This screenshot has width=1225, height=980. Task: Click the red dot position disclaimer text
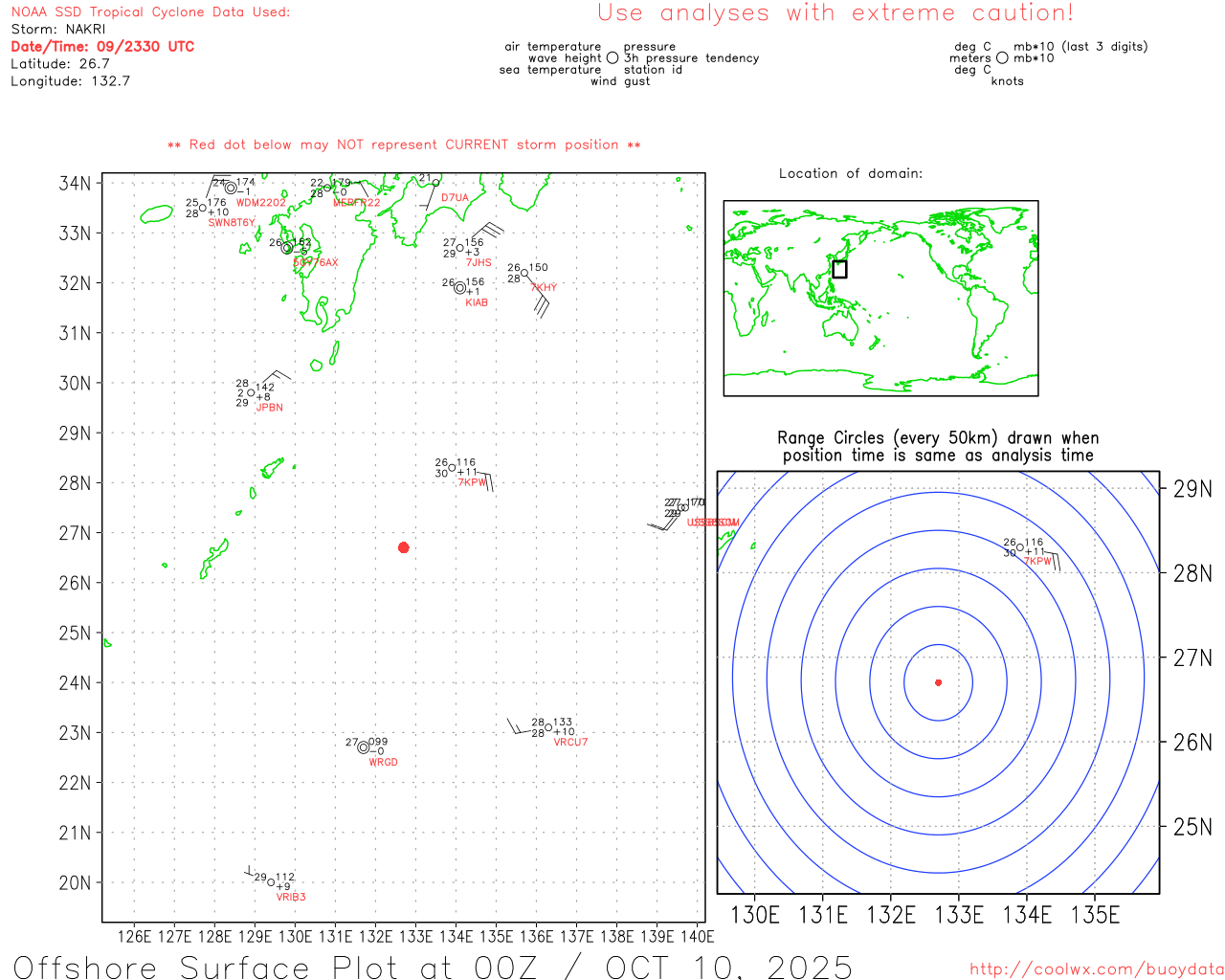[404, 145]
